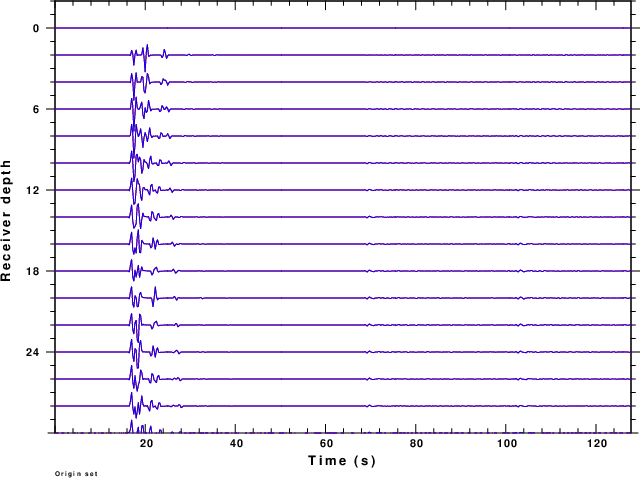
Task: Click the x-axis tick label 20
Action: point(146,444)
